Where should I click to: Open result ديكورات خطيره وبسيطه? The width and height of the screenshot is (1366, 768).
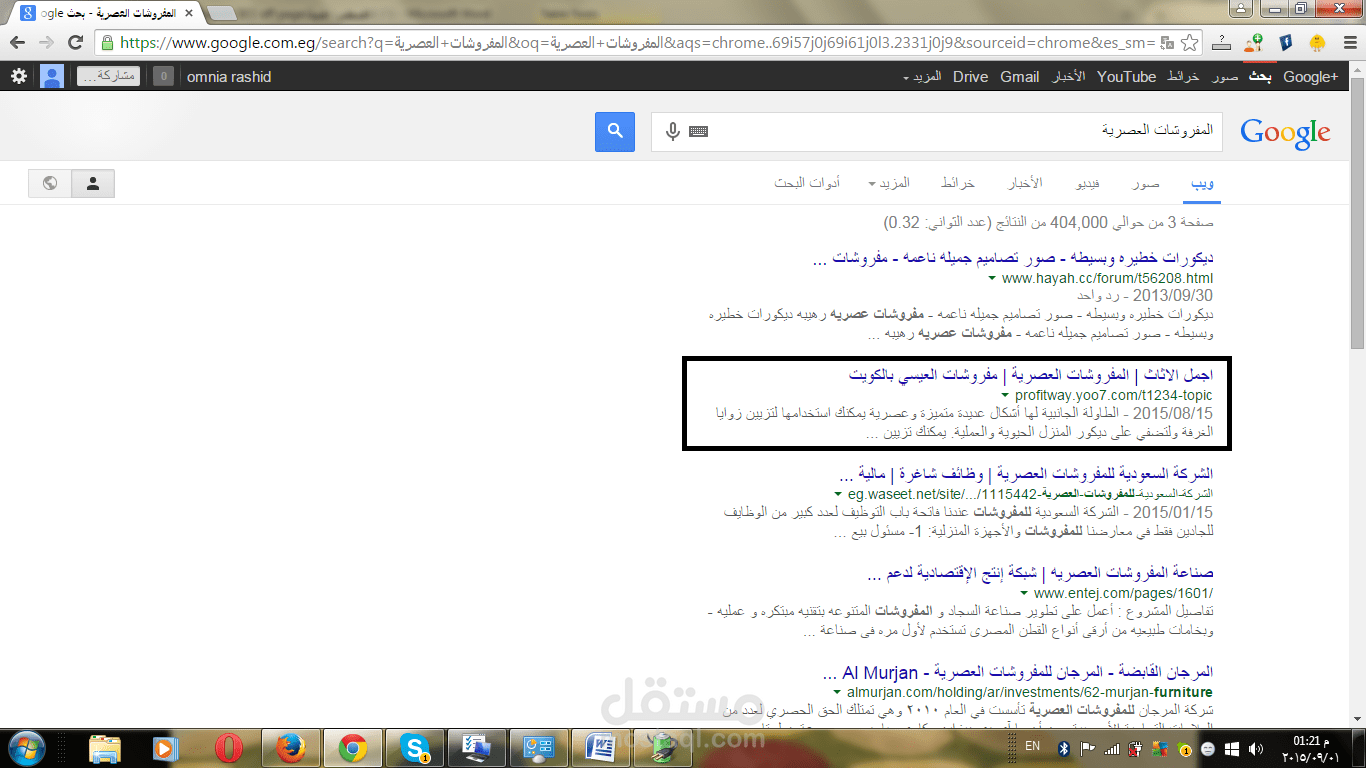coord(1012,259)
